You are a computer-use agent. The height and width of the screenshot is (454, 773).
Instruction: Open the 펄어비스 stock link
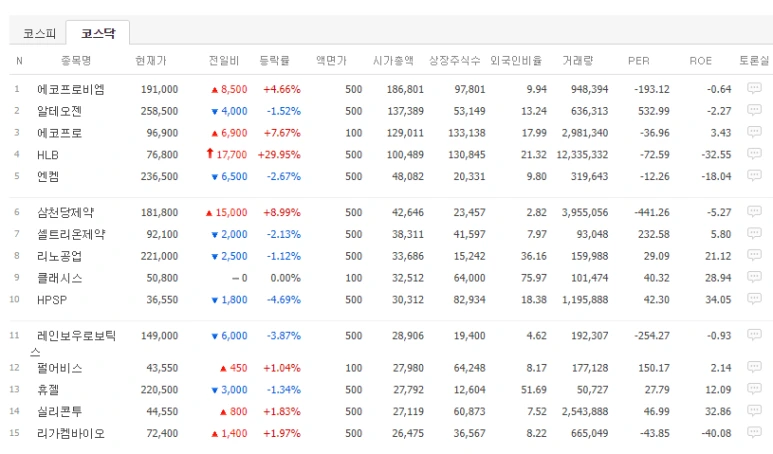[59, 368]
